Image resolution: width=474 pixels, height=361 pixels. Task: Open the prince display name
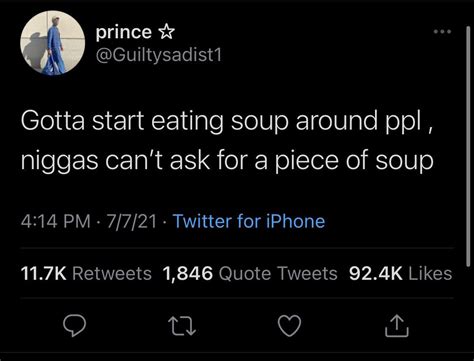[124, 32]
